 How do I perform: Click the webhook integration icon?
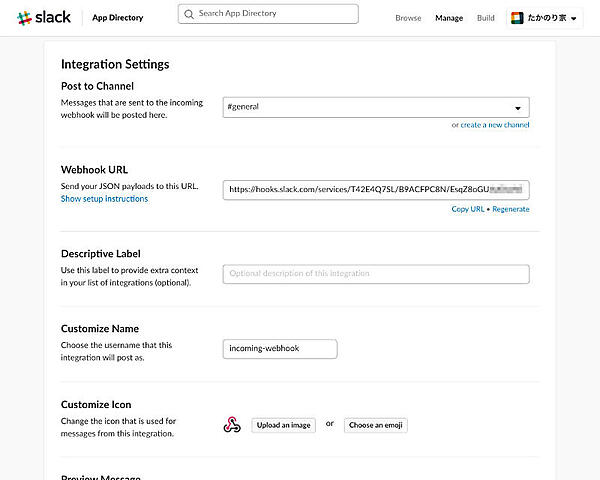232,425
